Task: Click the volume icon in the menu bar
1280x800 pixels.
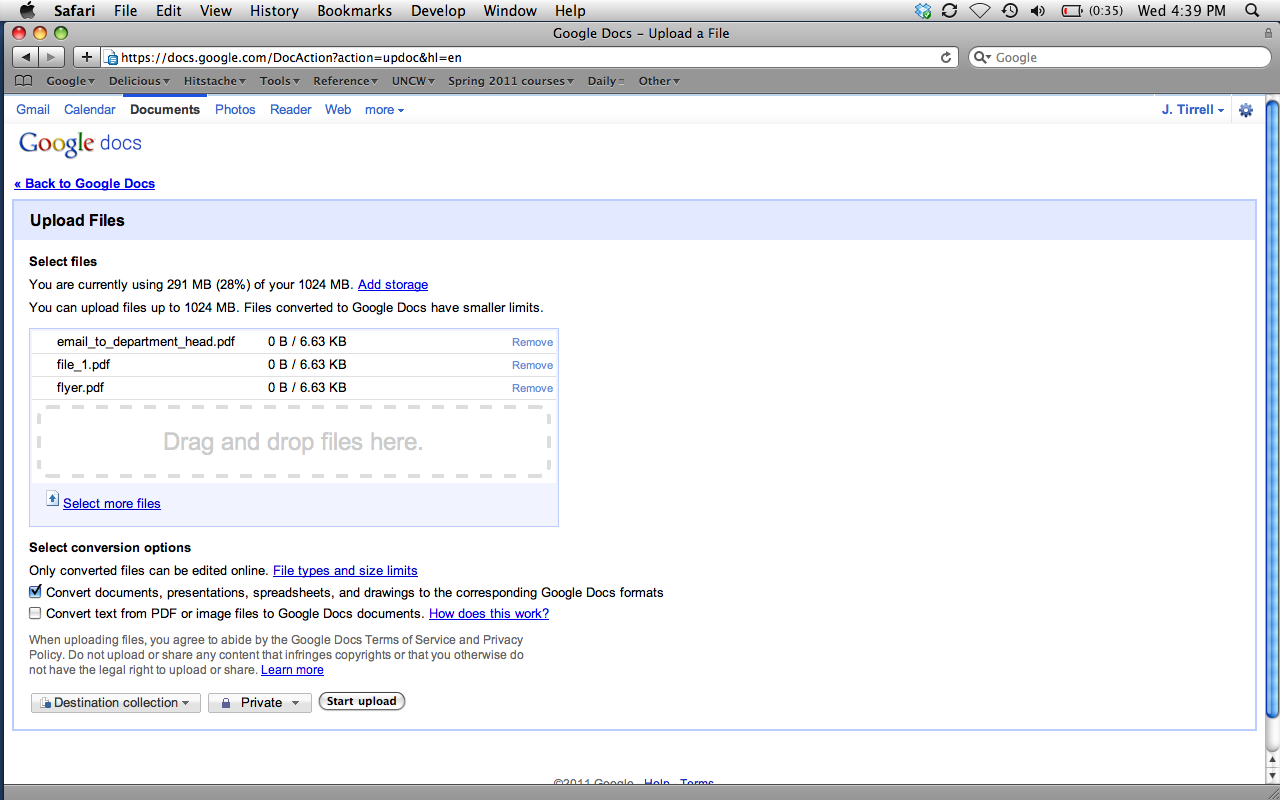Action: click(x=1038, y=11)
